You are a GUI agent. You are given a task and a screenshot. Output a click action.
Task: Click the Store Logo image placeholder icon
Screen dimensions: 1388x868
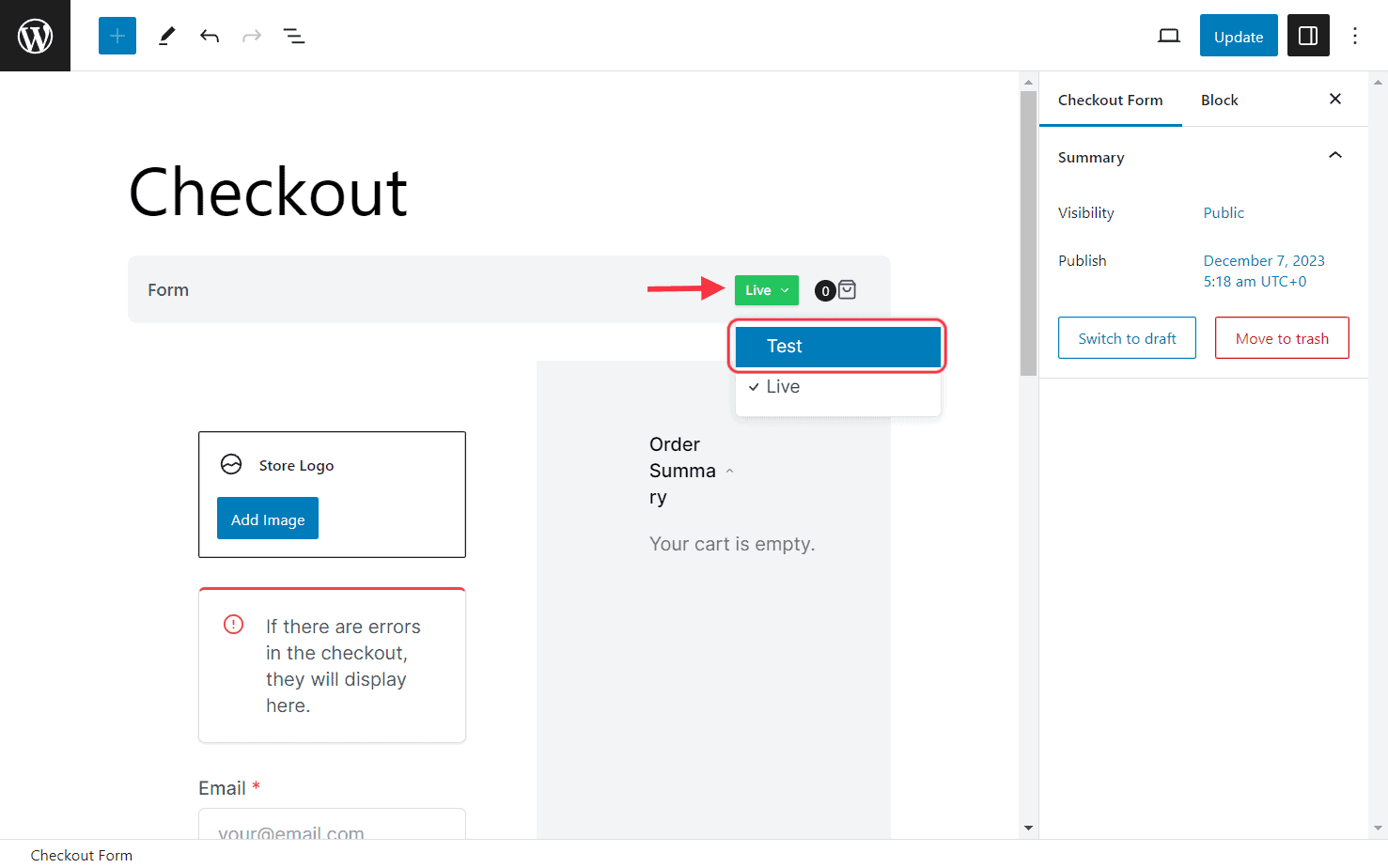[x=232, y=464]
